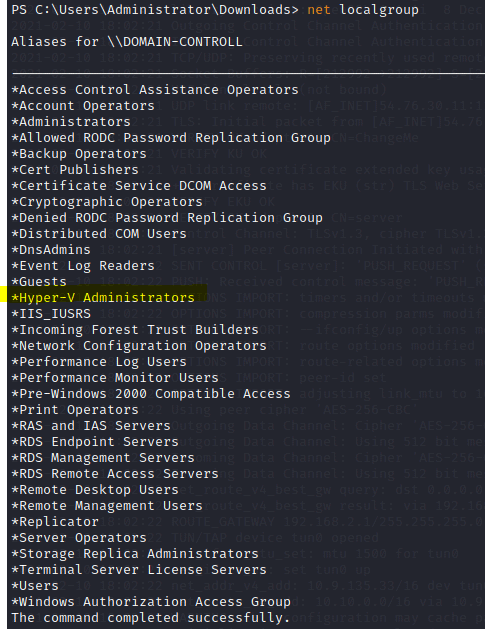Image resolution: width=485 pixels, height=629 pixels.
Task: Click '*Pre-Windows 2000 Compatible Access' line
Action: pos(151,394)
